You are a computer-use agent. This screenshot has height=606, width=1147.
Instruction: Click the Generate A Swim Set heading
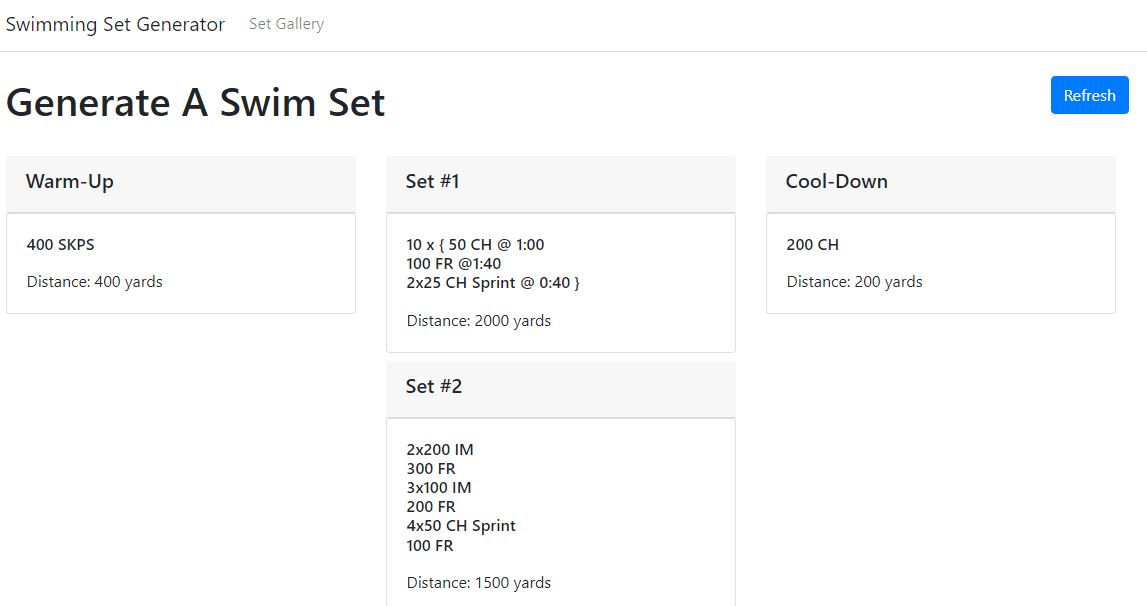(x=195, y=102)
